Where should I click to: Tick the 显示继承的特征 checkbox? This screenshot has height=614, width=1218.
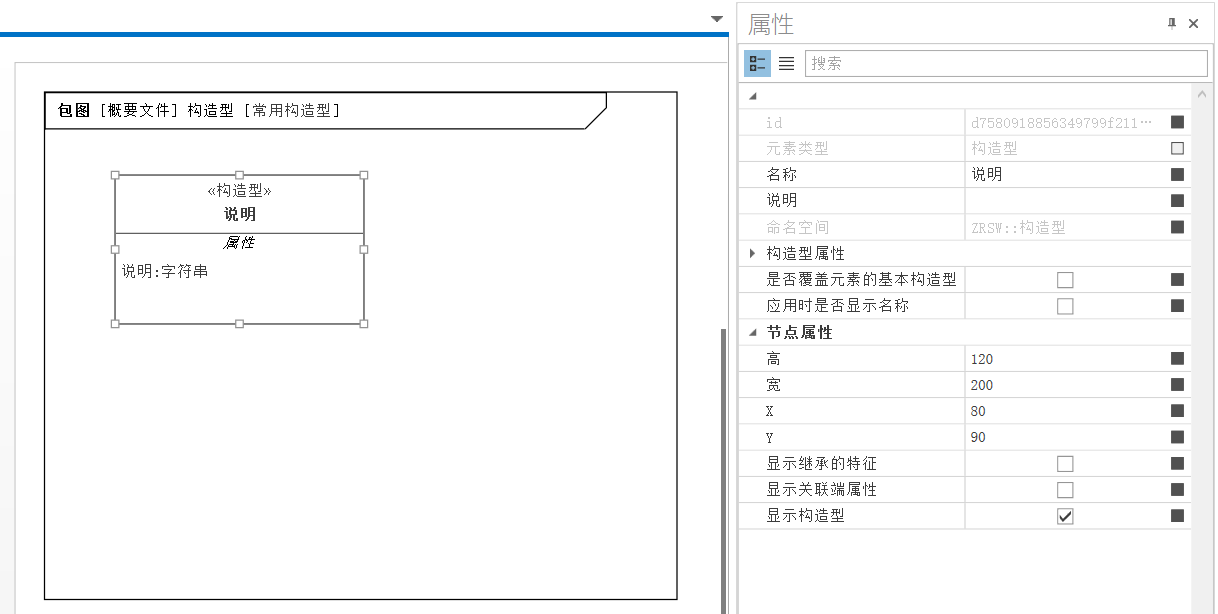(1065, 464)
